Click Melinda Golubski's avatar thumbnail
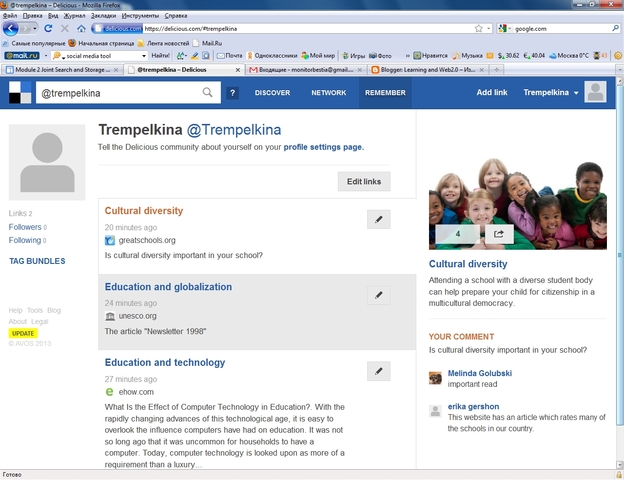Viewport: 624px width, 480px height. click(x=435, y=378)
